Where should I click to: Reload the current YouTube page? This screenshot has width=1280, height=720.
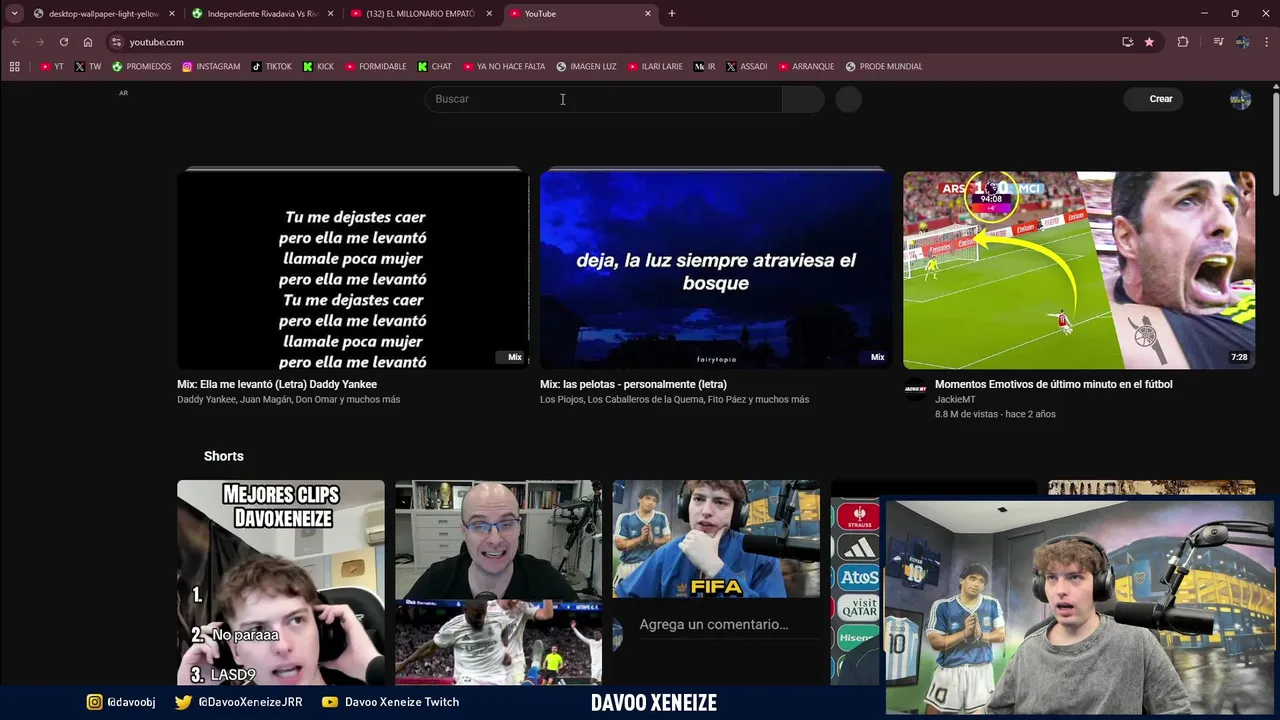(x=64, y=42)
